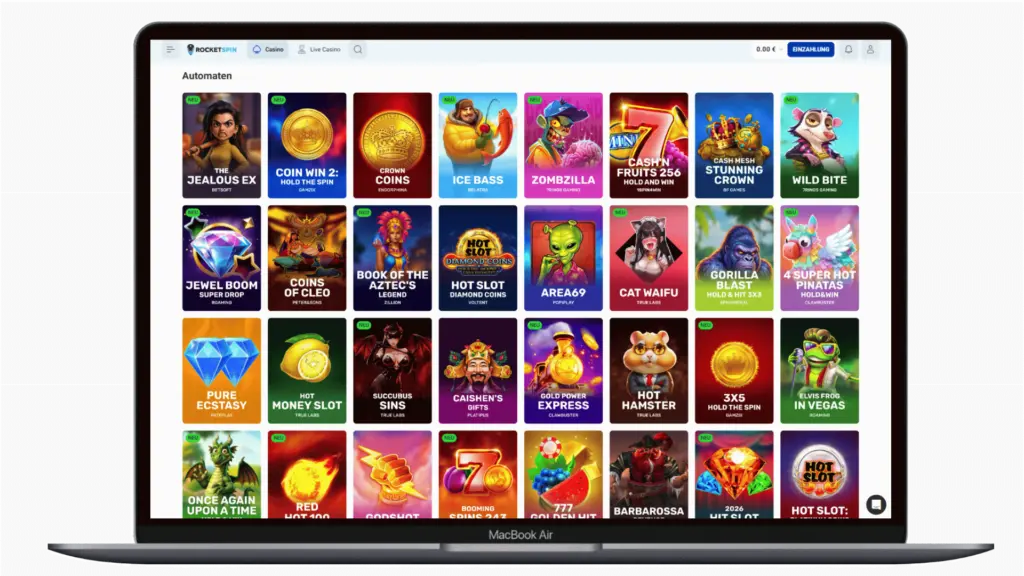Open Stunning Crown game tile
Screen dimensions: 1024x576
click(734, 145)
